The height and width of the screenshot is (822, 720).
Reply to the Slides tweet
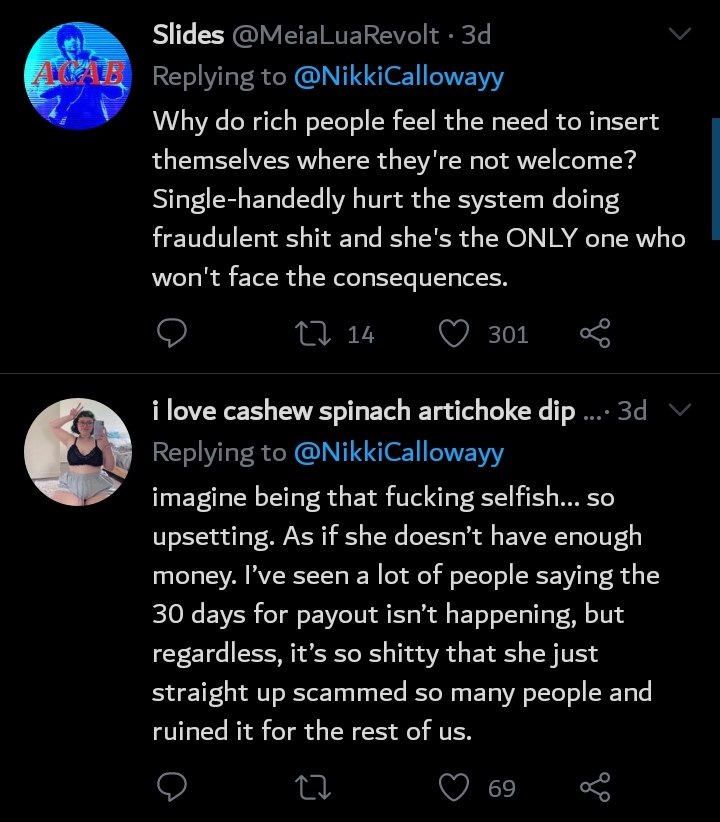pyautogui.click(x=172, y=333)
